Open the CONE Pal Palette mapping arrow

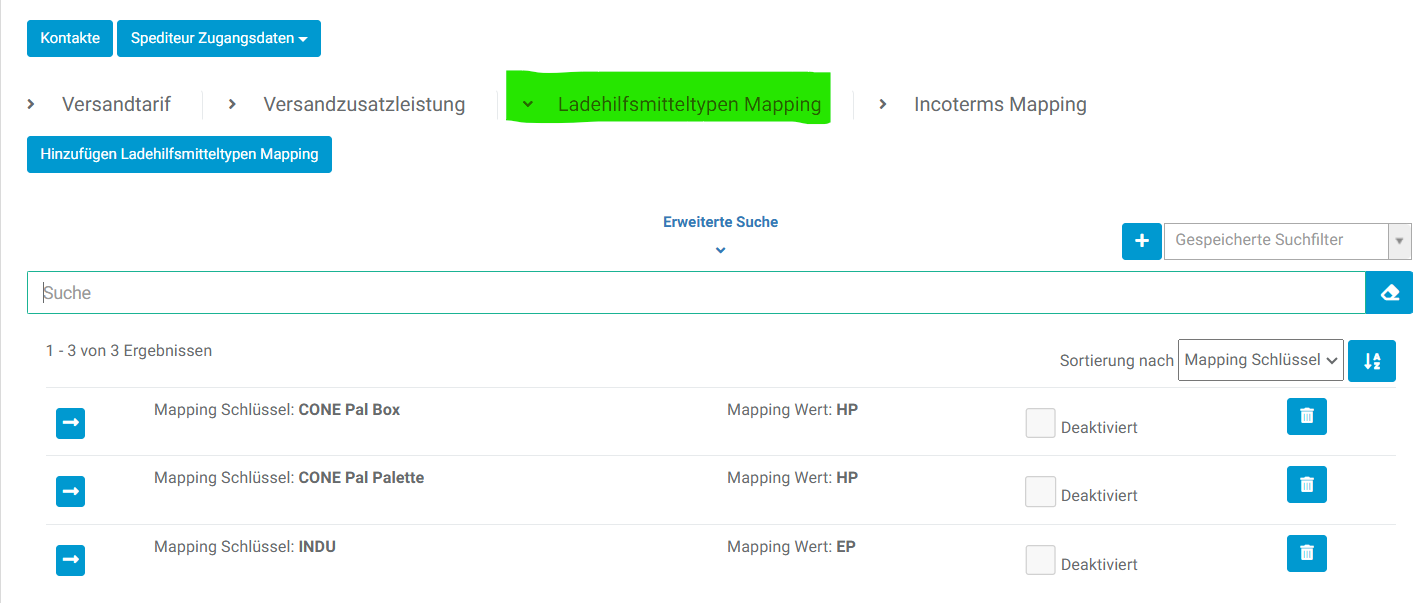click(70, 491)
